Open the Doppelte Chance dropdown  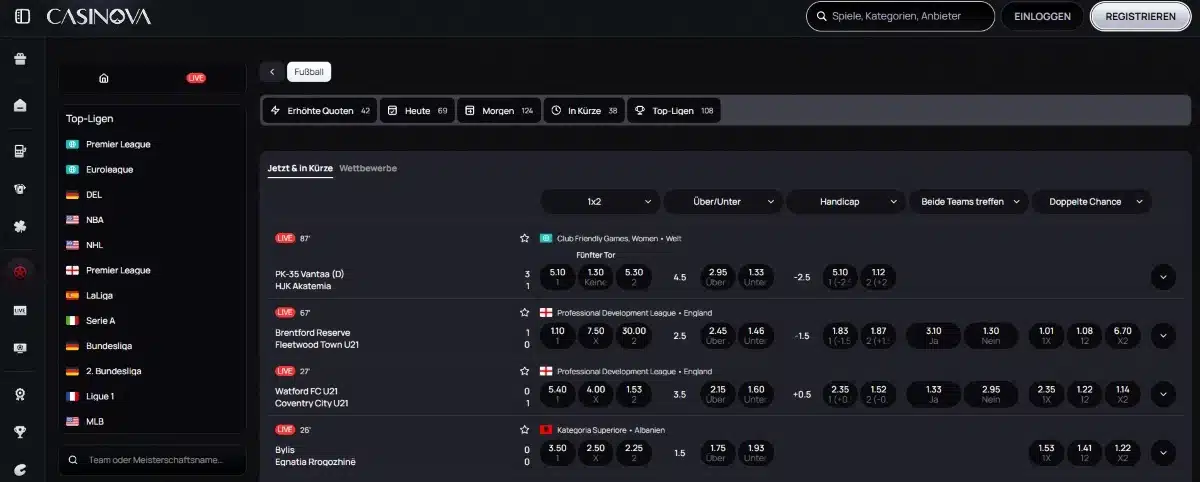pos(1092,201)
